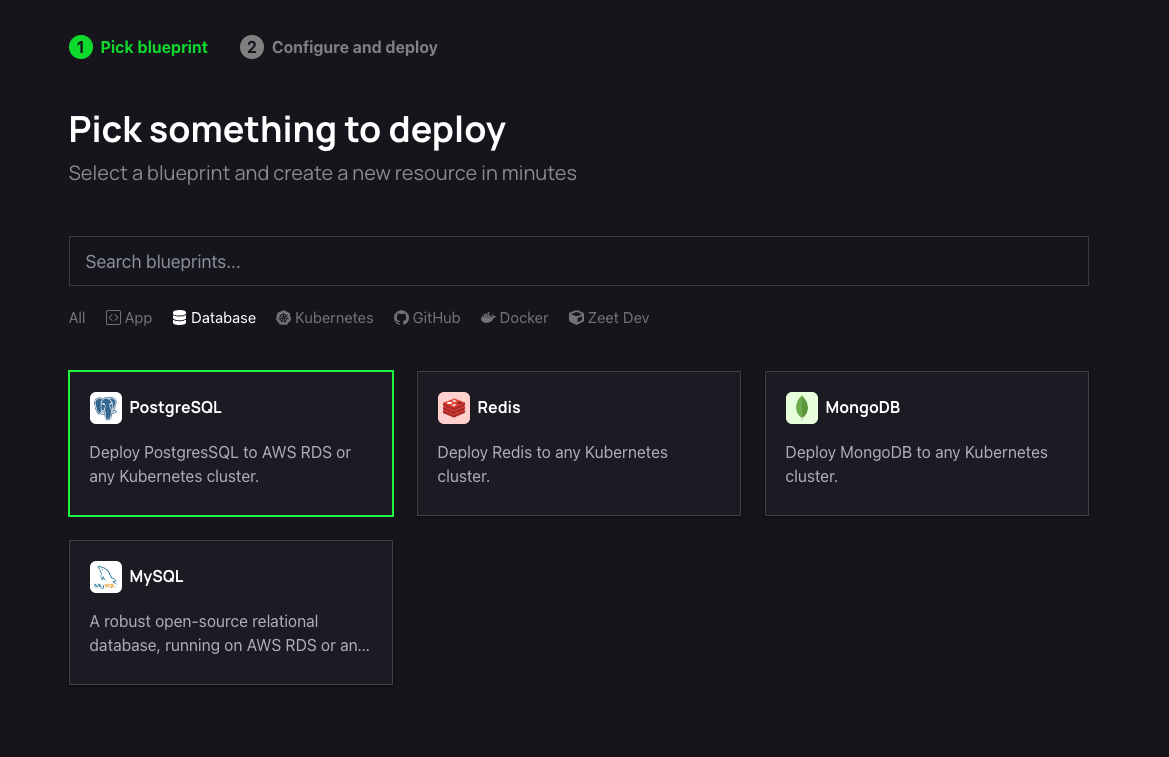Click 'A robust open-source relational' description
The width and height of the screenshot is (1169, 757).
pyautogui.click(x=230, y=633)
